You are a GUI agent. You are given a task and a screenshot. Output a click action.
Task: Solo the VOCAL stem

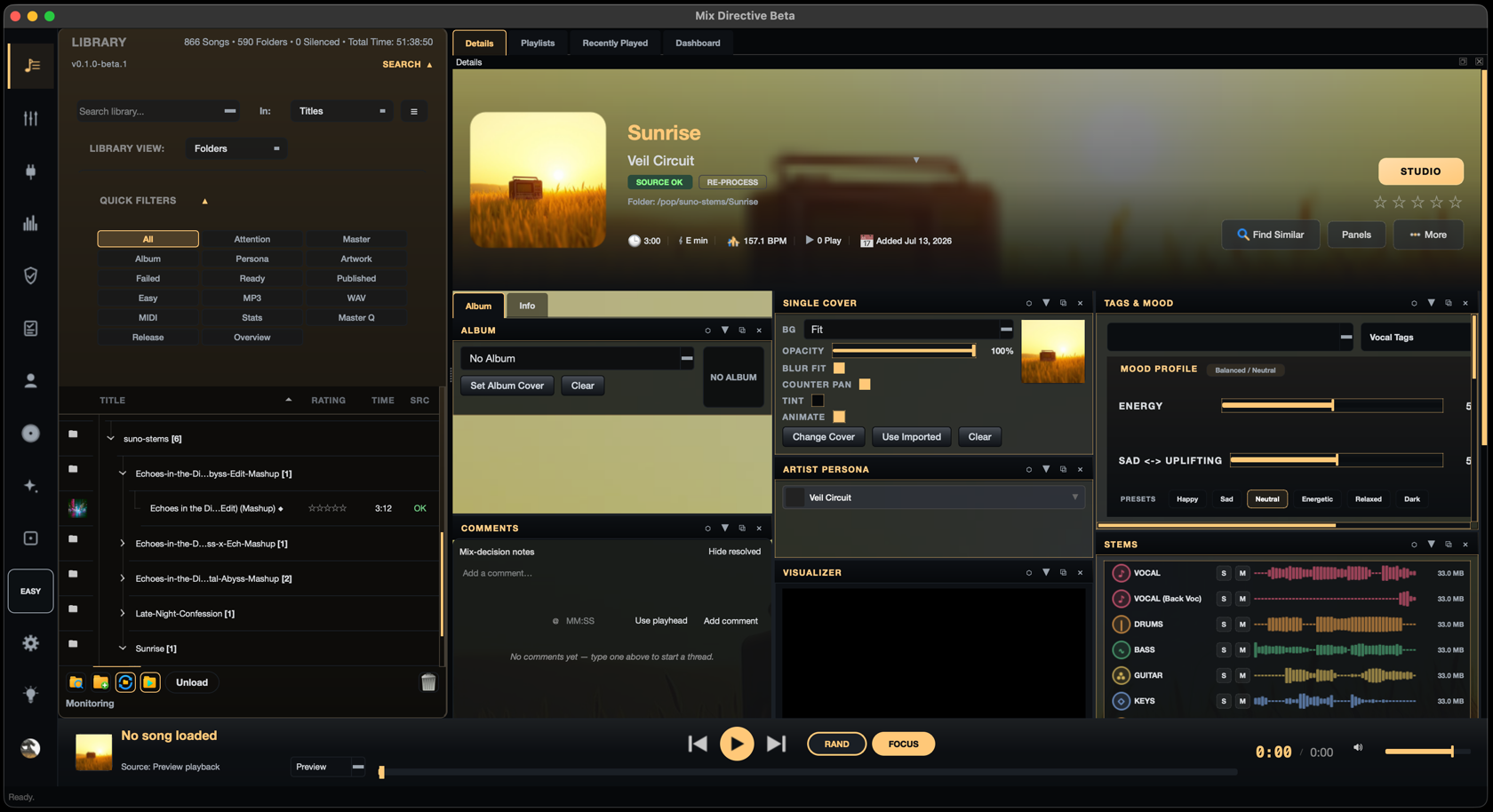coord(1224,573)
